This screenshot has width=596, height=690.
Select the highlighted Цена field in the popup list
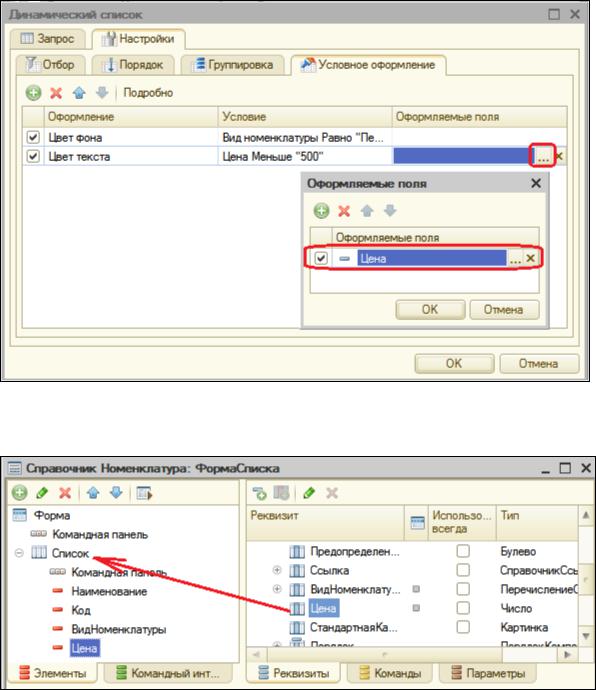pos(431,259)
